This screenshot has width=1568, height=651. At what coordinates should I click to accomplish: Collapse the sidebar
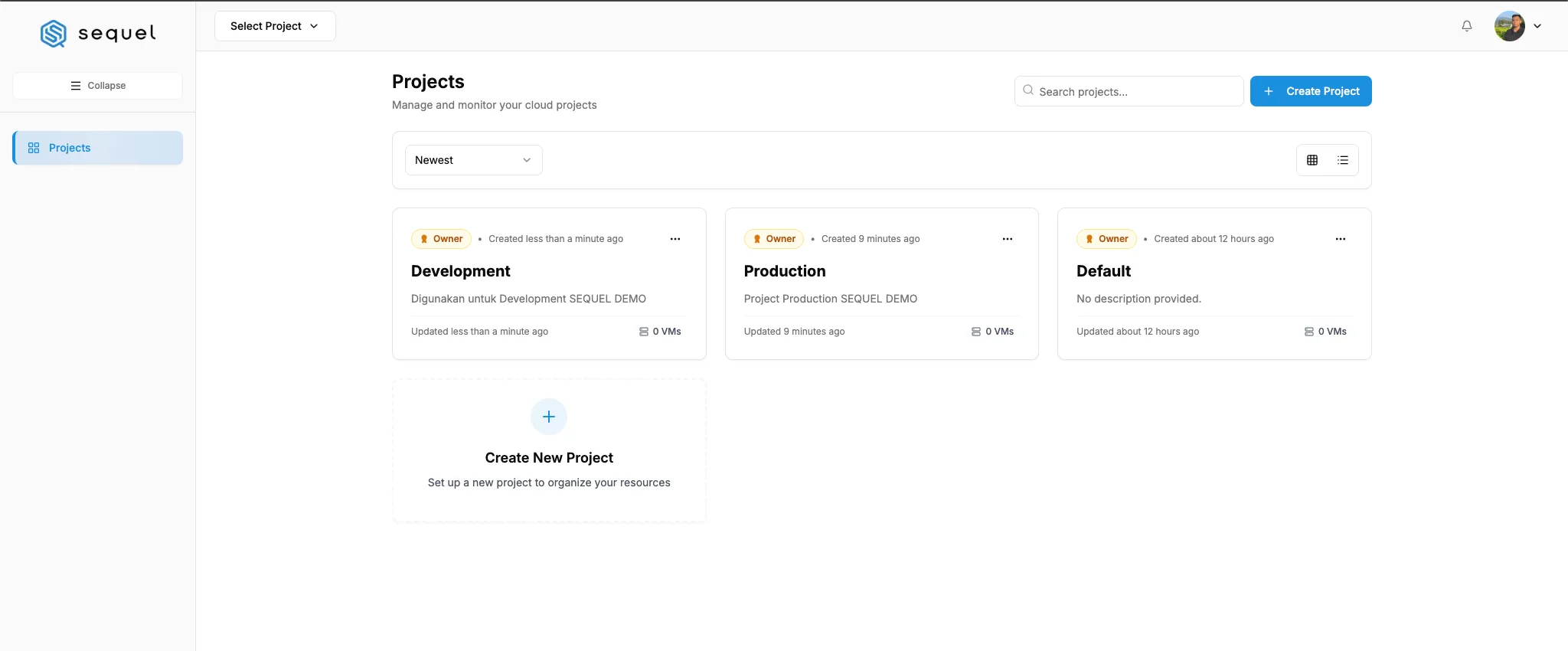[97, 86]
